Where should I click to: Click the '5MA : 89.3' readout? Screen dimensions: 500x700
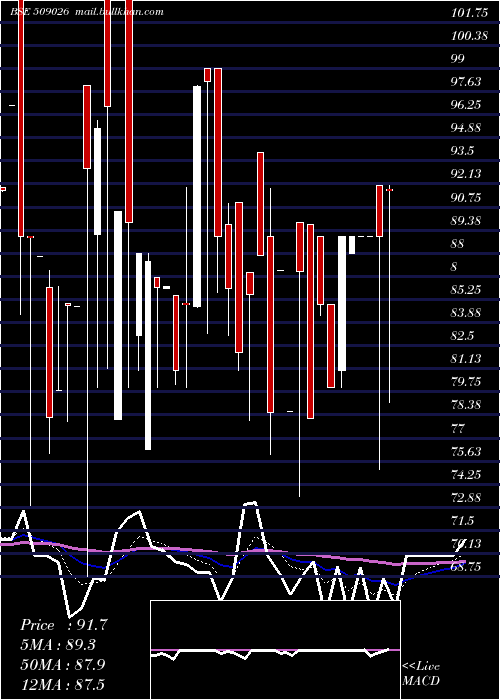[58, 645]
